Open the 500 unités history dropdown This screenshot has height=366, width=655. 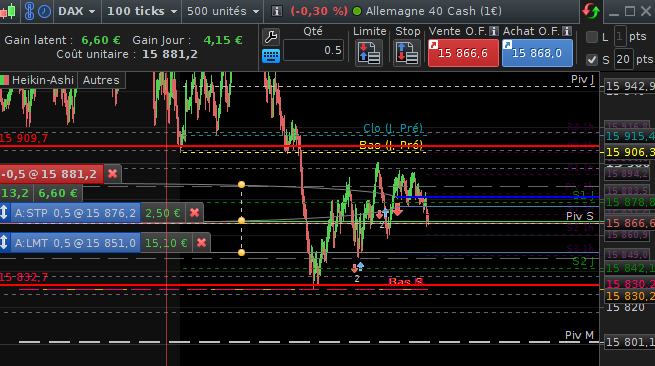pyautogui.click(x=223, y=11)
